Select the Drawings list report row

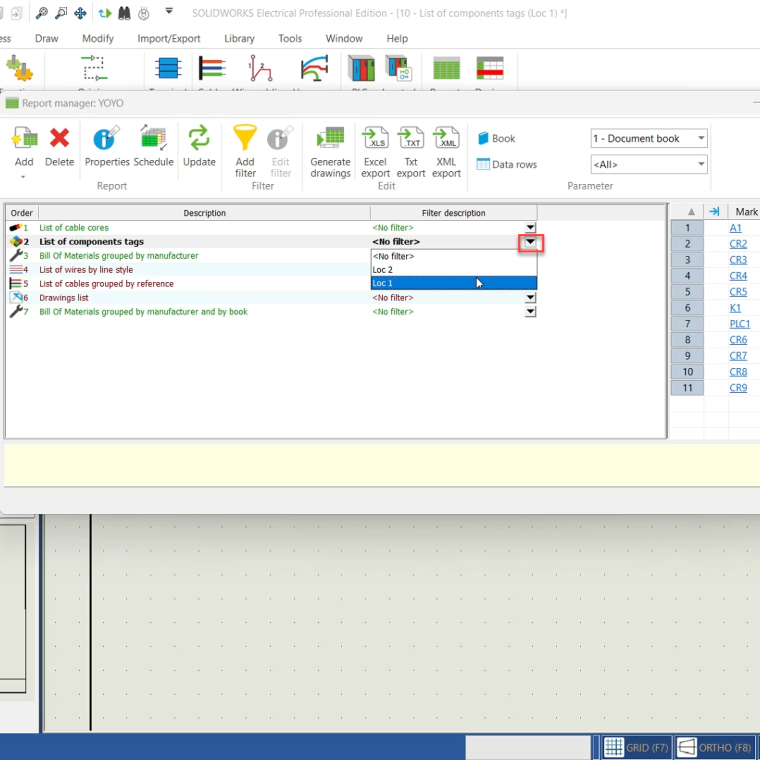pyautogui.click(x=63, y=298)
